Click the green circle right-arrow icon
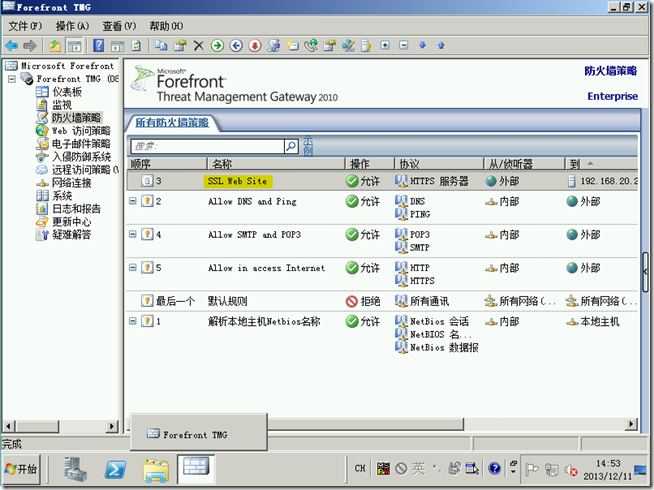Viewport: 654px width, 490px height. point(217,45)
